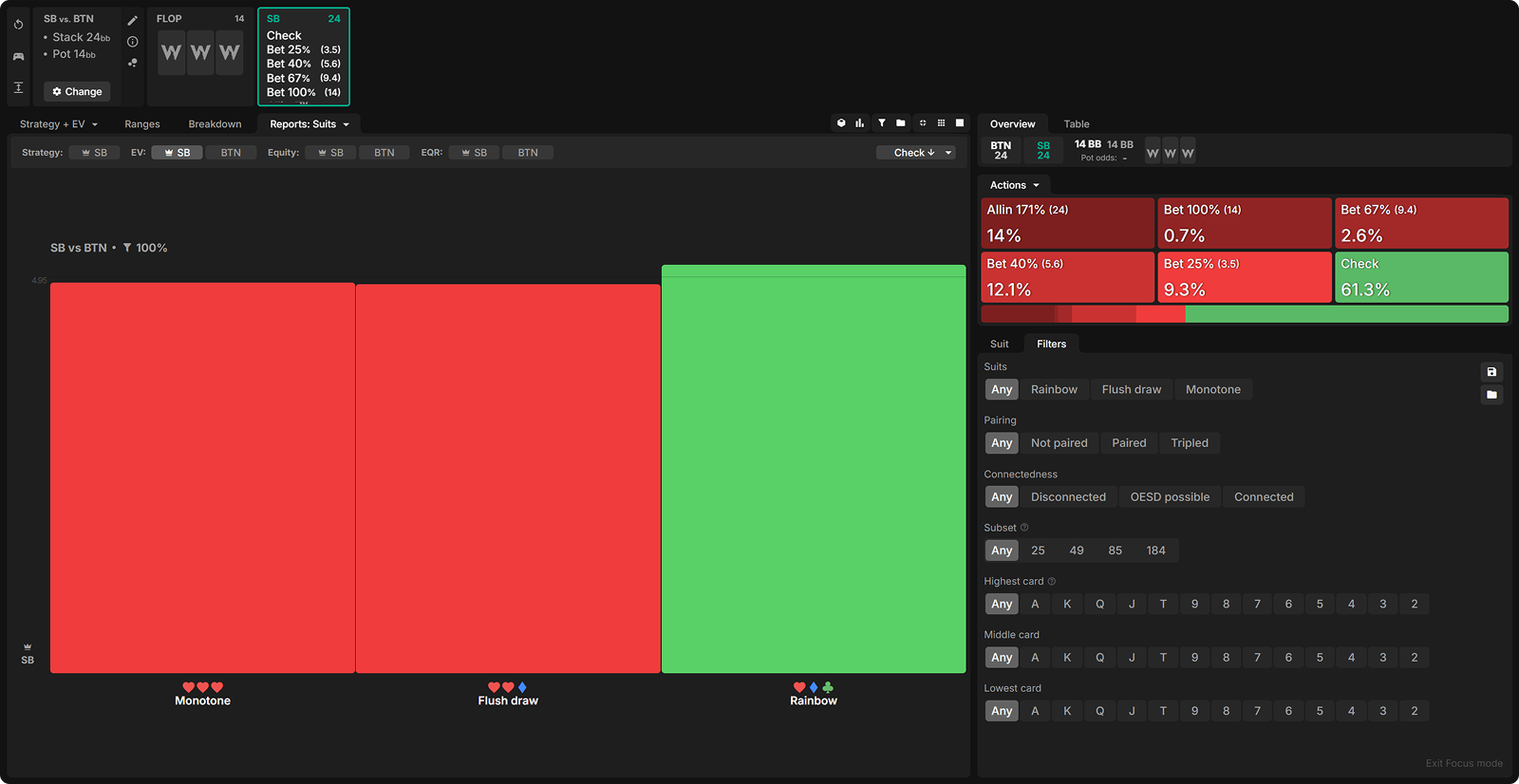Click the Exit Focus mode link
The width and height of the screenshot is (1519, 784).
coord(1463,763)
